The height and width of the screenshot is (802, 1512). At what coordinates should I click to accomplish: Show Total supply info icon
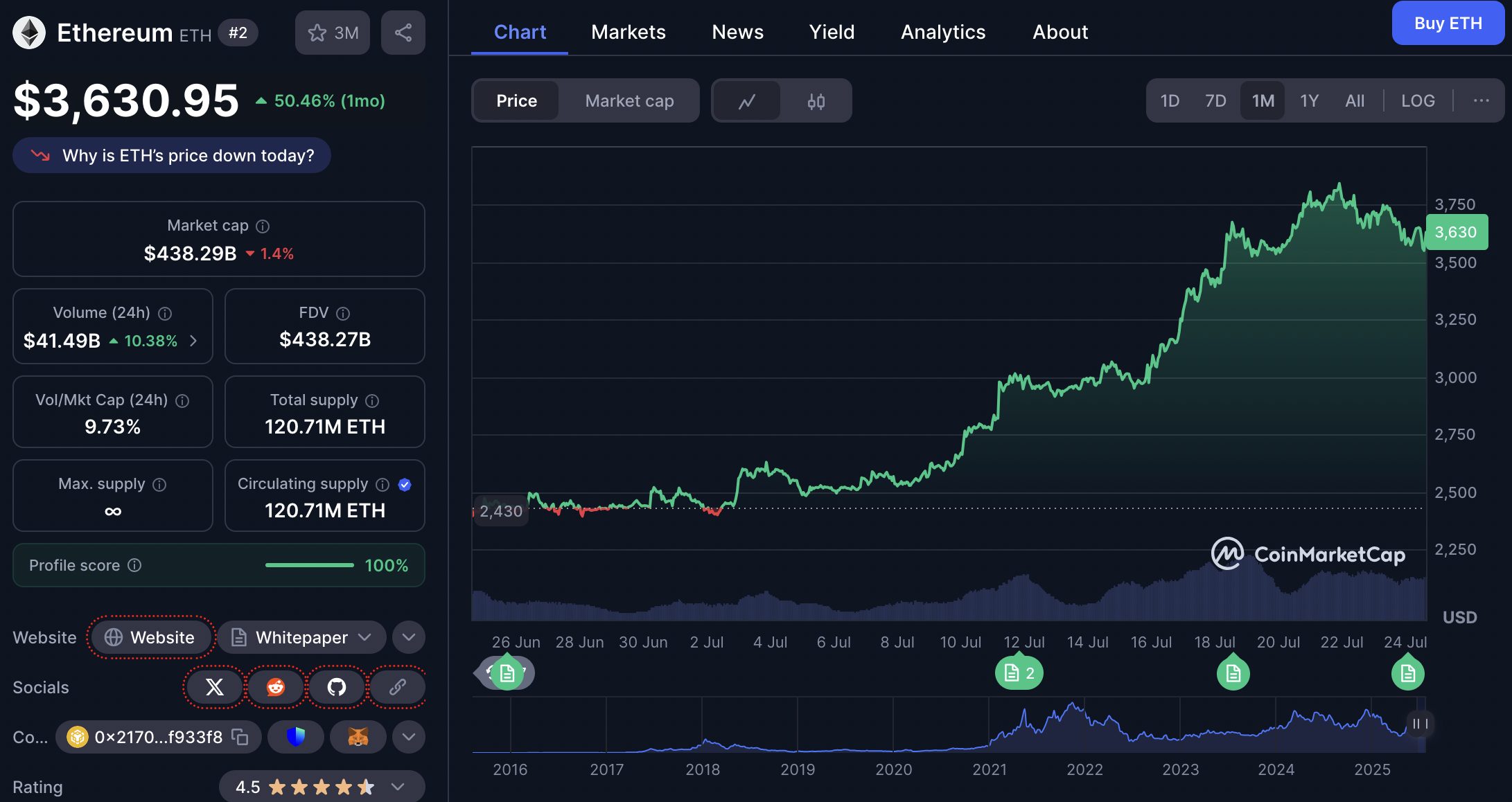tap(372, 401)
